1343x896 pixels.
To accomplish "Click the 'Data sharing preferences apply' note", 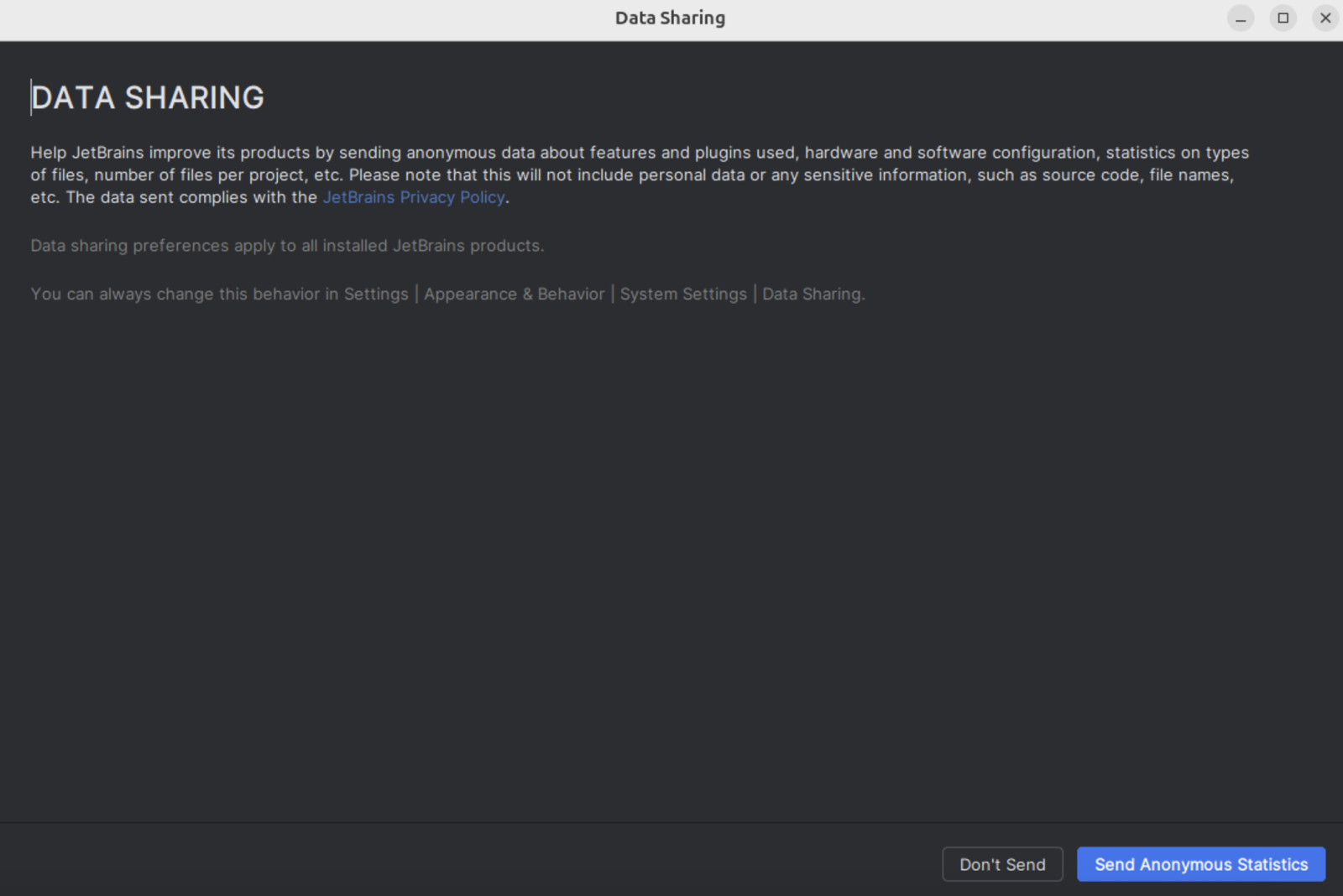I will pyautogui.click(x=287, y=246).
